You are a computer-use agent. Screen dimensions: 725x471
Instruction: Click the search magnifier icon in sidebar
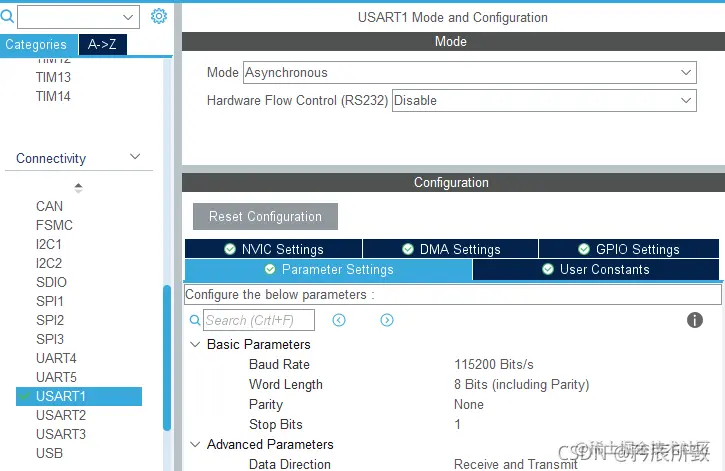click(7, 17)
